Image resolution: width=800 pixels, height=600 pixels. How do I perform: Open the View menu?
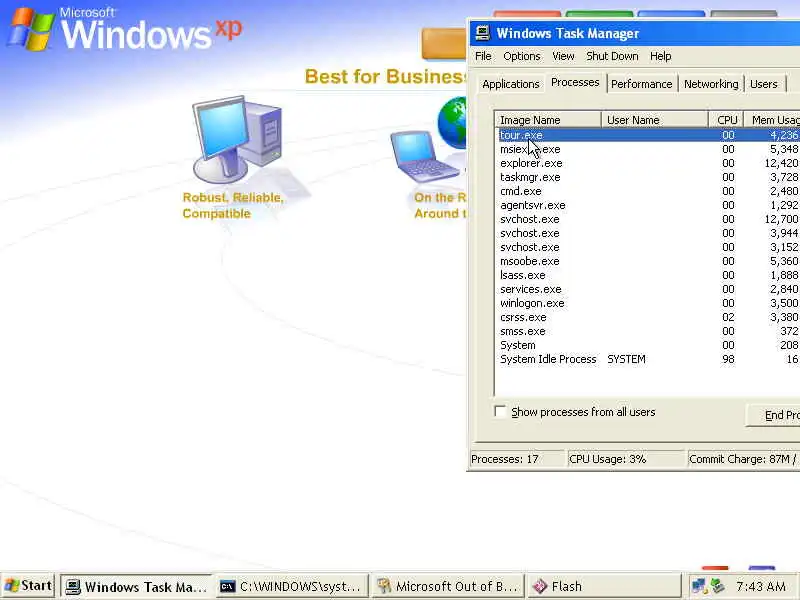[563, 56]
